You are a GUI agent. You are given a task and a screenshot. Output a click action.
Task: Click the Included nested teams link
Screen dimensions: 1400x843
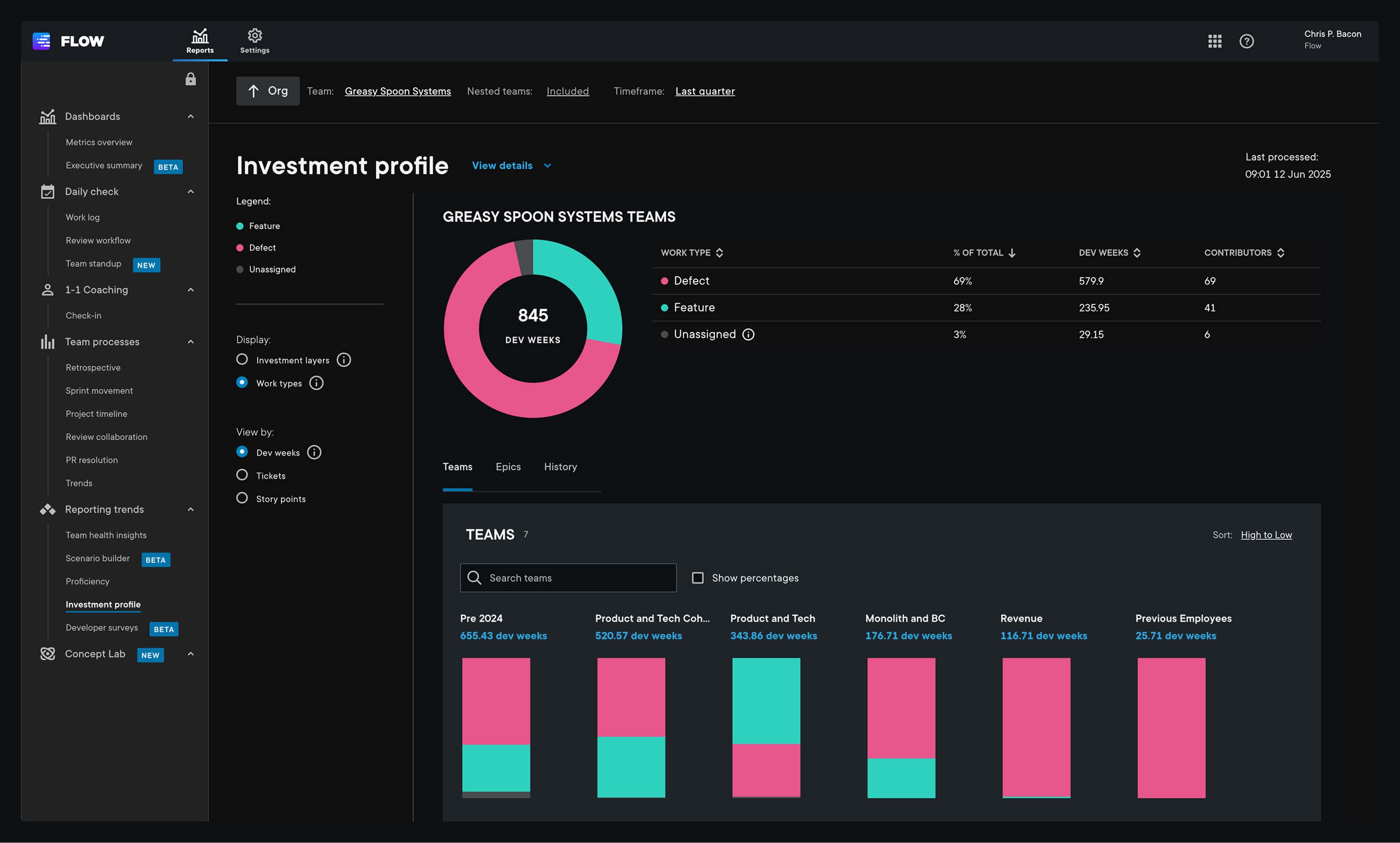[567, 91]
